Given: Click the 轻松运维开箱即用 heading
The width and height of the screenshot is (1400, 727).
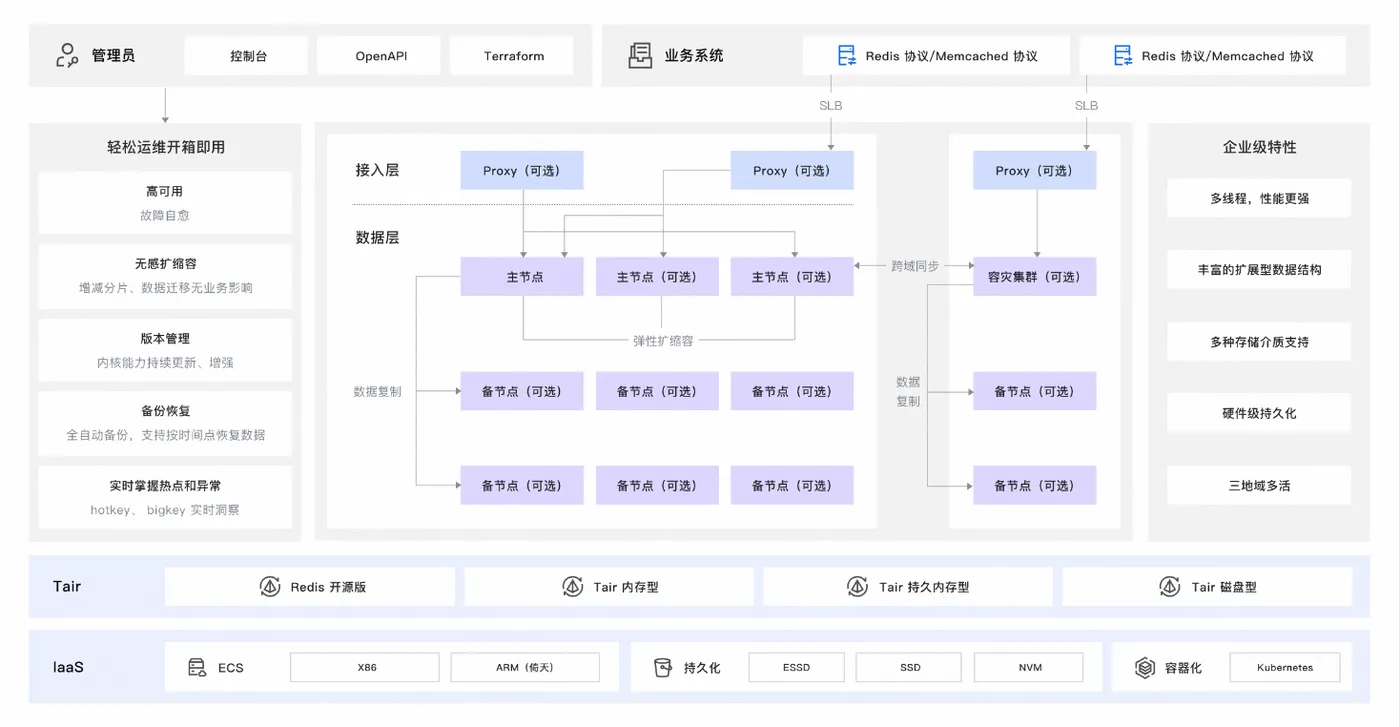Looking at the screenshot, I should (166, 147).
